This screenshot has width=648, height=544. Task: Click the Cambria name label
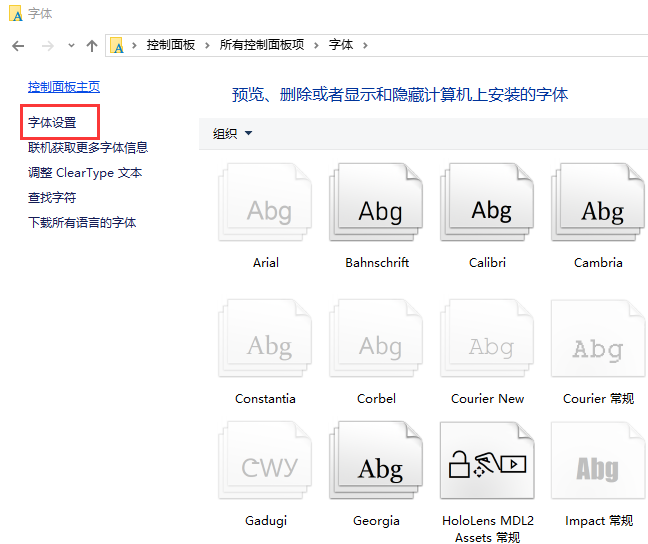click(x=598, y=263)
